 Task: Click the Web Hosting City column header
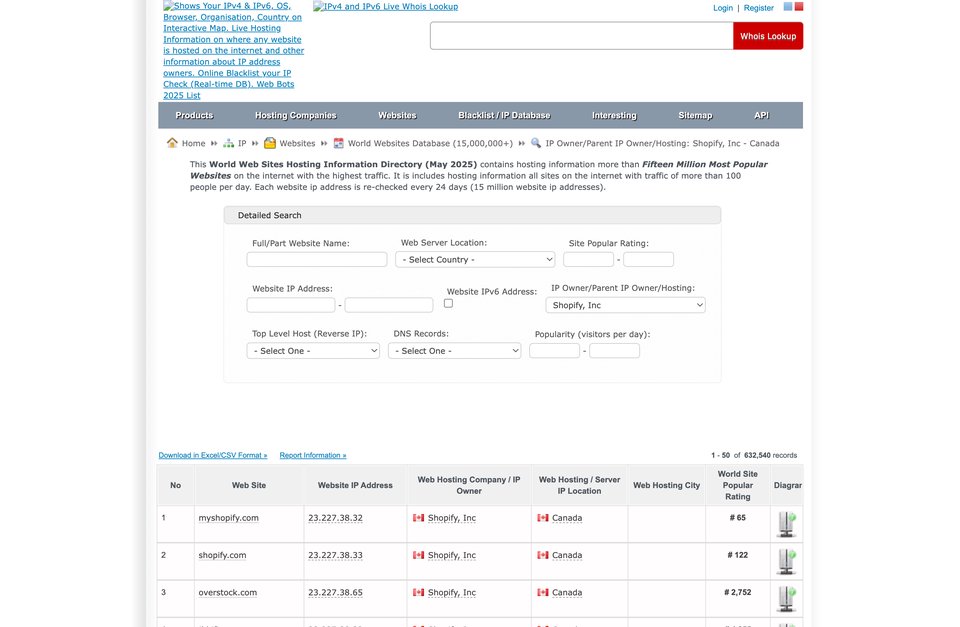pyautogui.click(x=667, y=485)
